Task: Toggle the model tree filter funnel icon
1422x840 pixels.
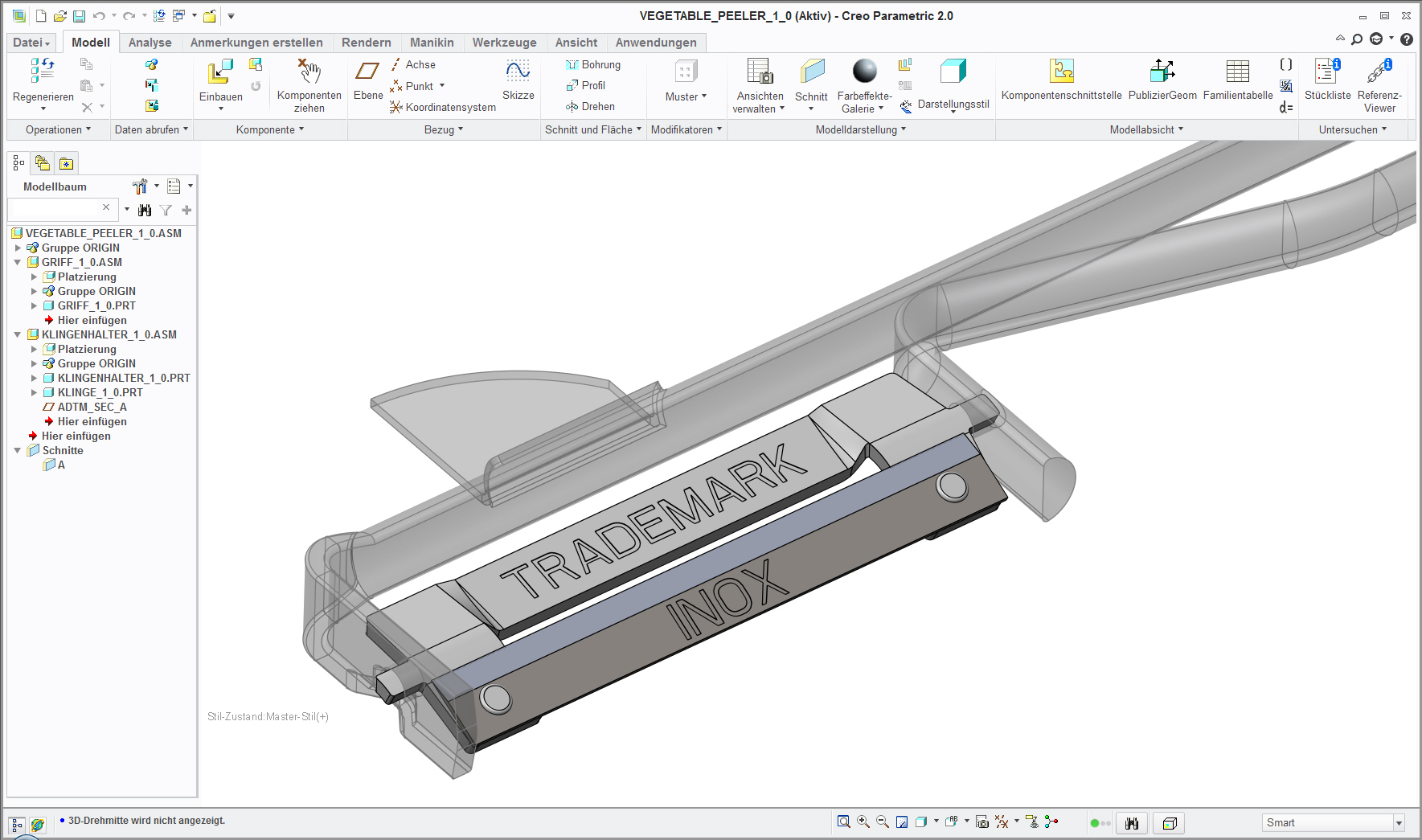Action: (x=166, y=210)
